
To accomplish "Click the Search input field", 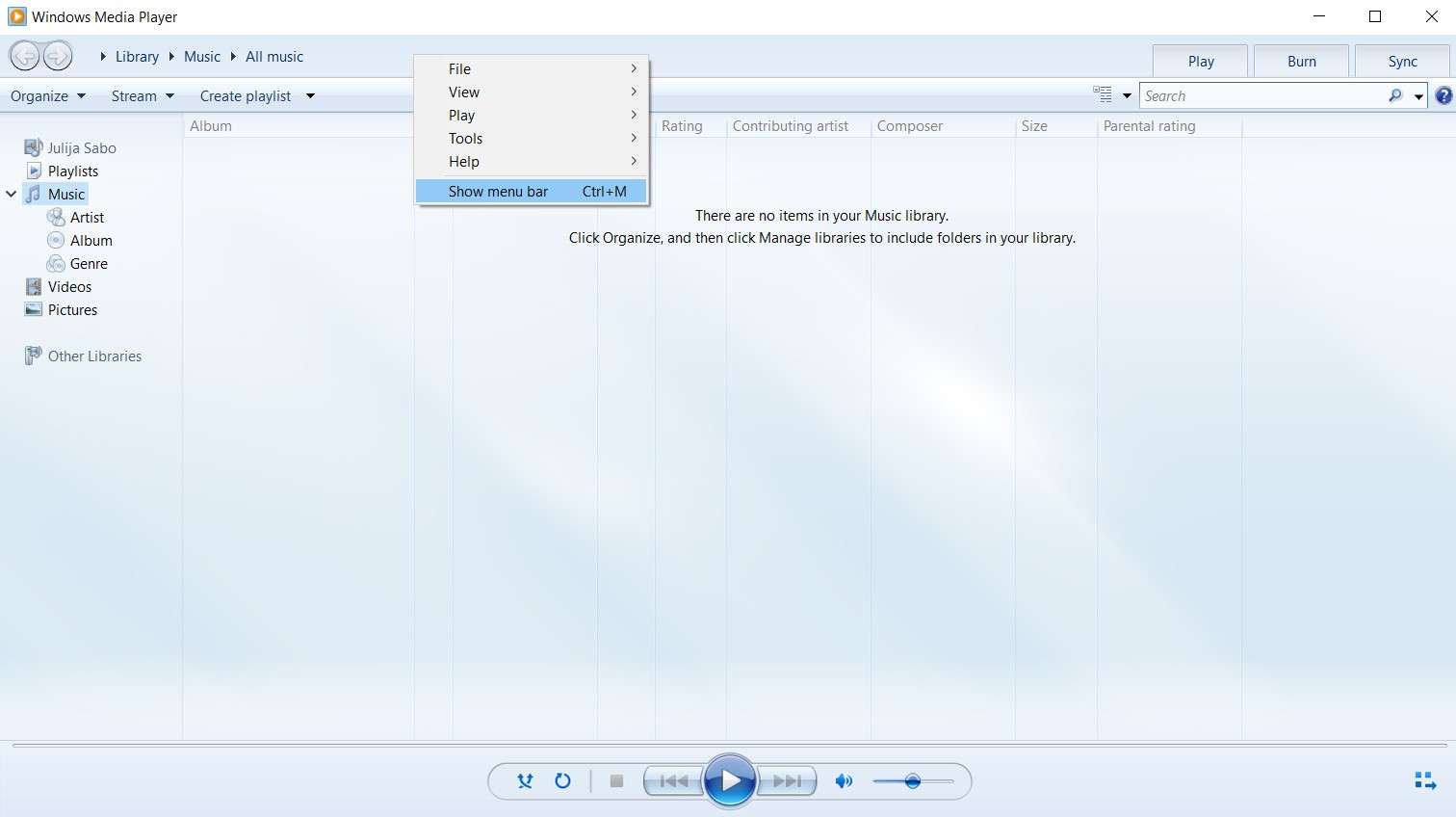I will tap(1263, 95).
